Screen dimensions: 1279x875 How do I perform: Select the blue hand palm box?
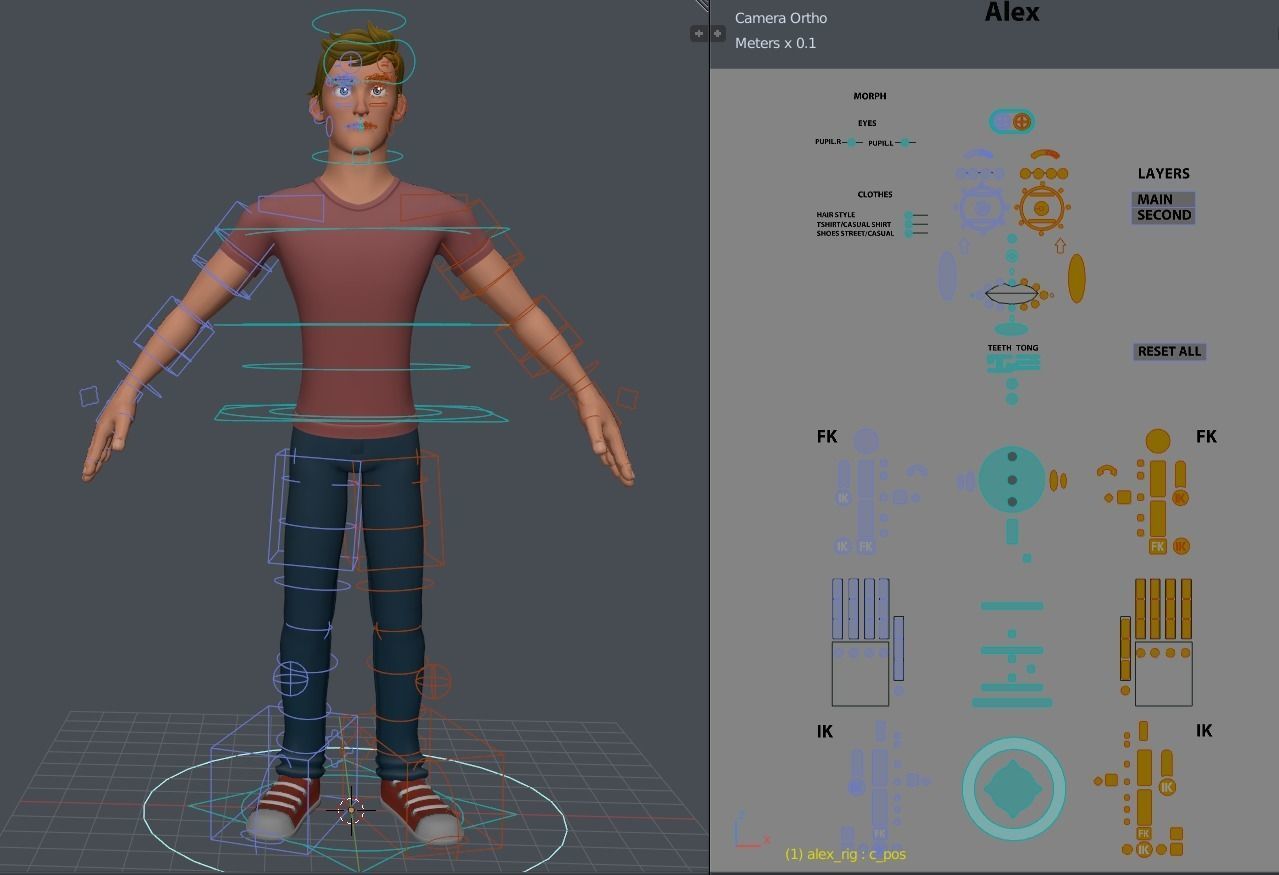click(860, 674)
